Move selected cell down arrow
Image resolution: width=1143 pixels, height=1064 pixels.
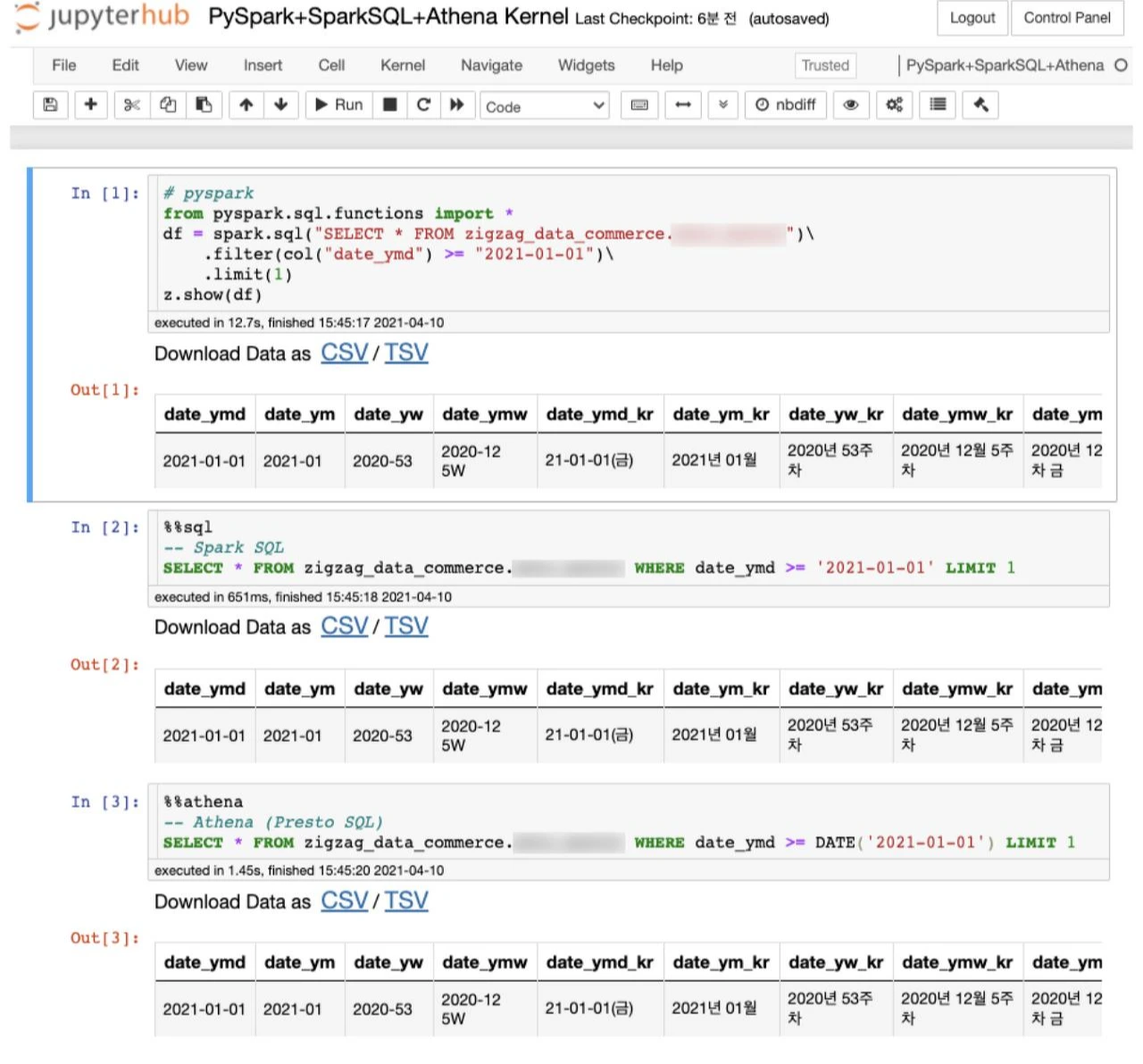coord(281,105)
